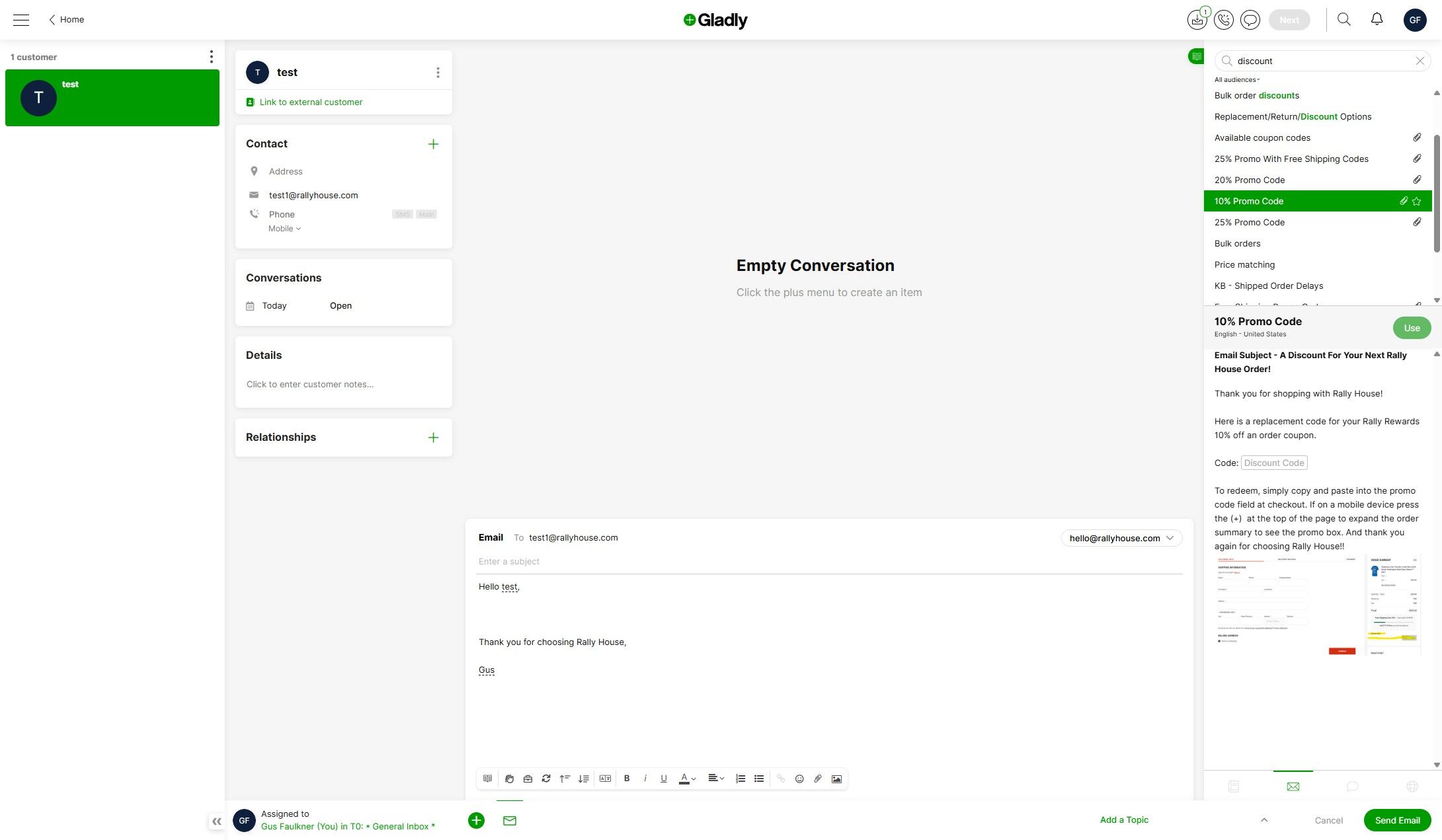Open the All audiences filter dropdown
The image size is (1442, 840).
coord(1237,79)
